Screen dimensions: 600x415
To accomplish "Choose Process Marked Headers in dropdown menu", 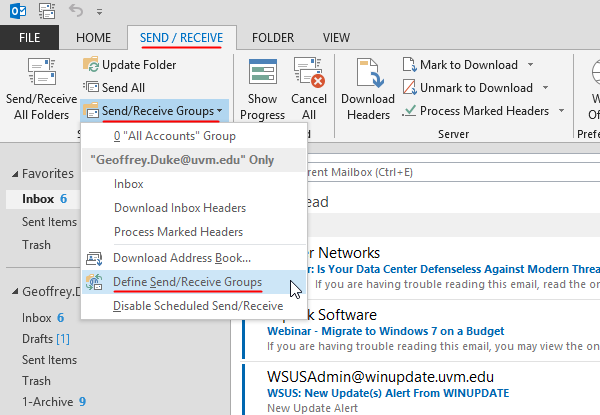I will coord(194,232).
